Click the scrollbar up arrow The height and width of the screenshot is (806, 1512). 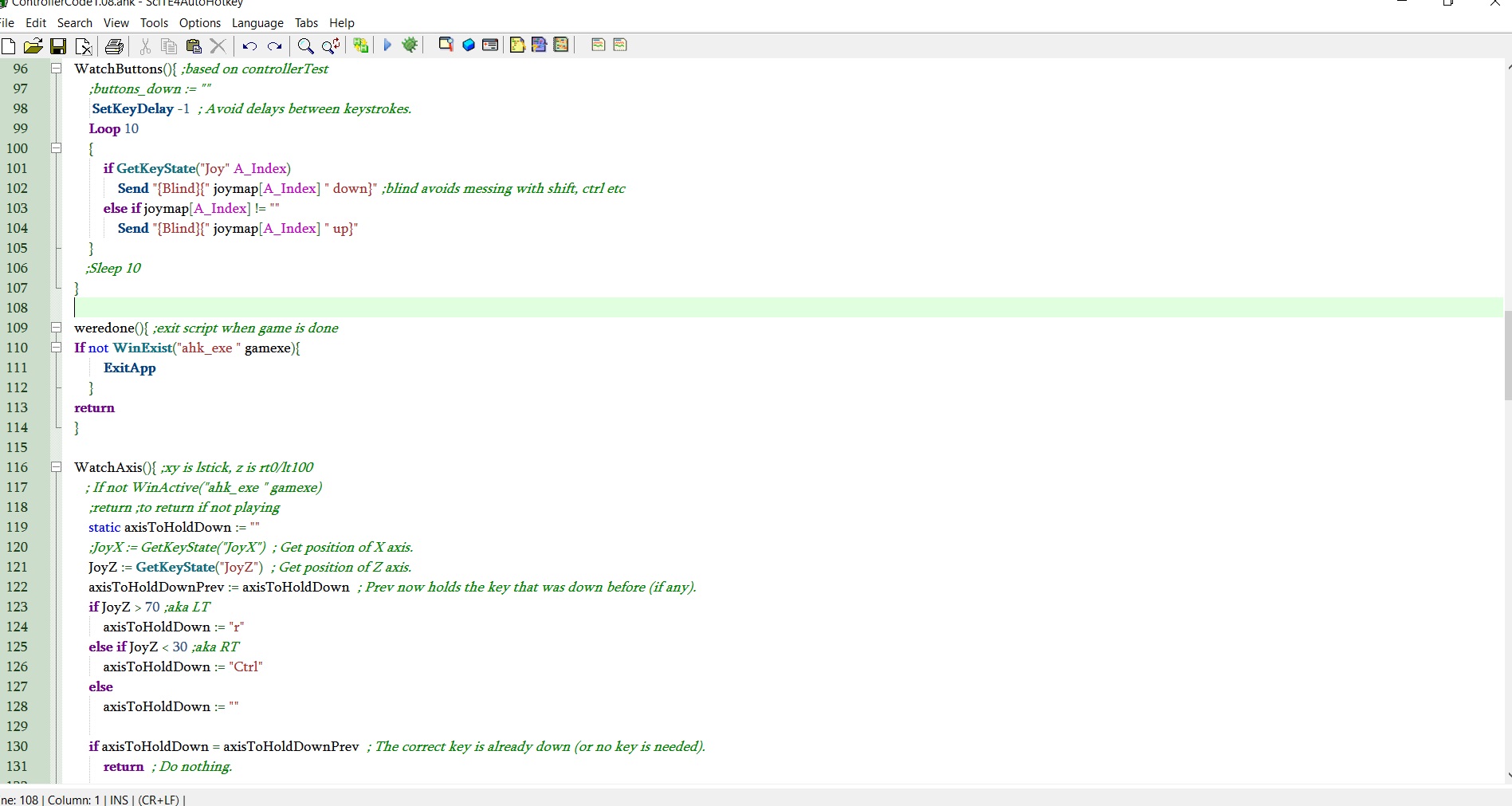tap(1508, 66)
